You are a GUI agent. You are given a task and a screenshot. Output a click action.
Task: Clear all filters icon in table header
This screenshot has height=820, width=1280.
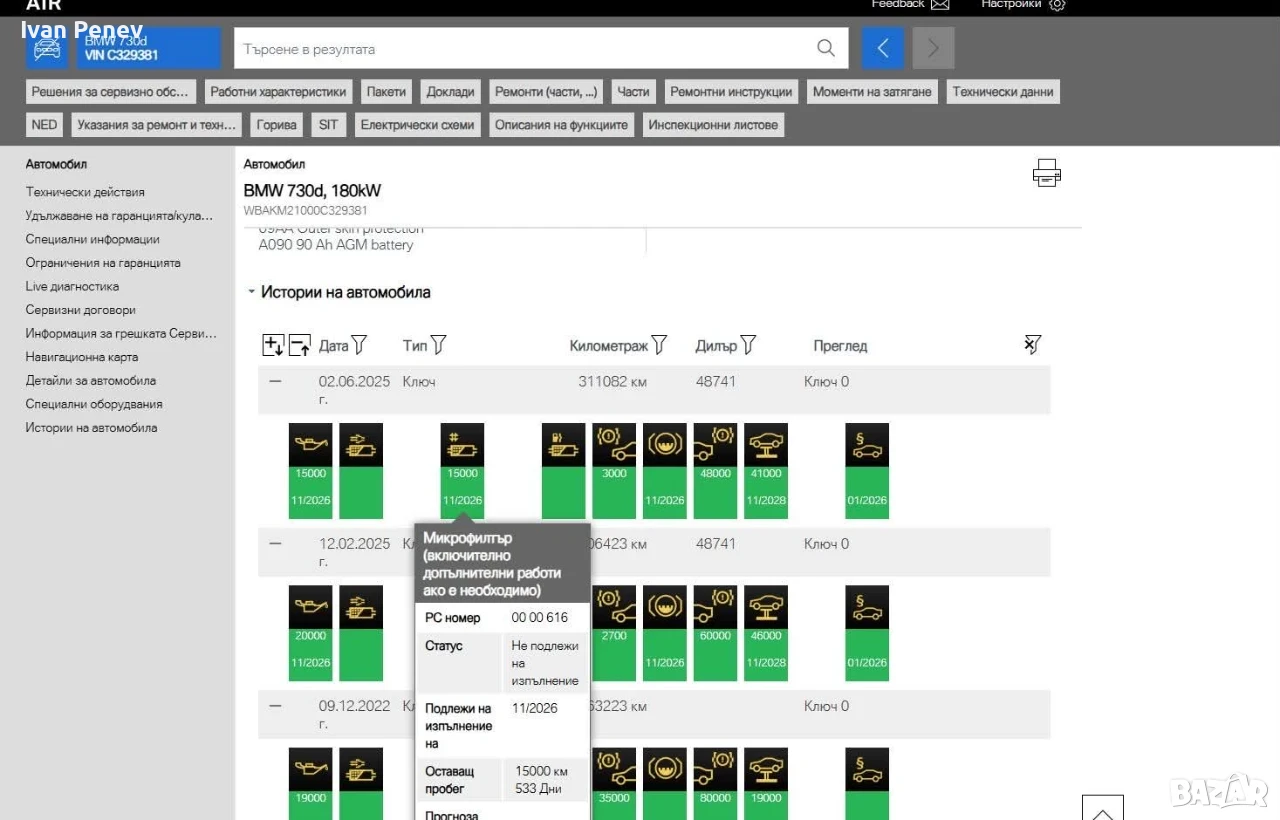(x=1032, y=345)
